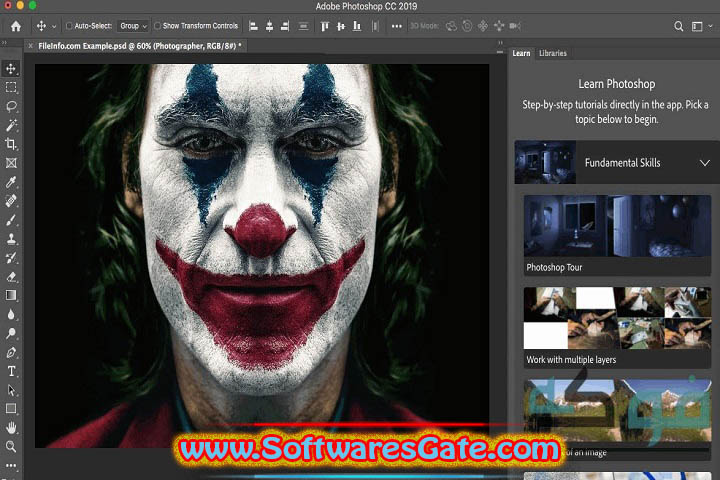Select the Hand tool
This screenshot has width=720, height=480.
[x=11, y=428]
